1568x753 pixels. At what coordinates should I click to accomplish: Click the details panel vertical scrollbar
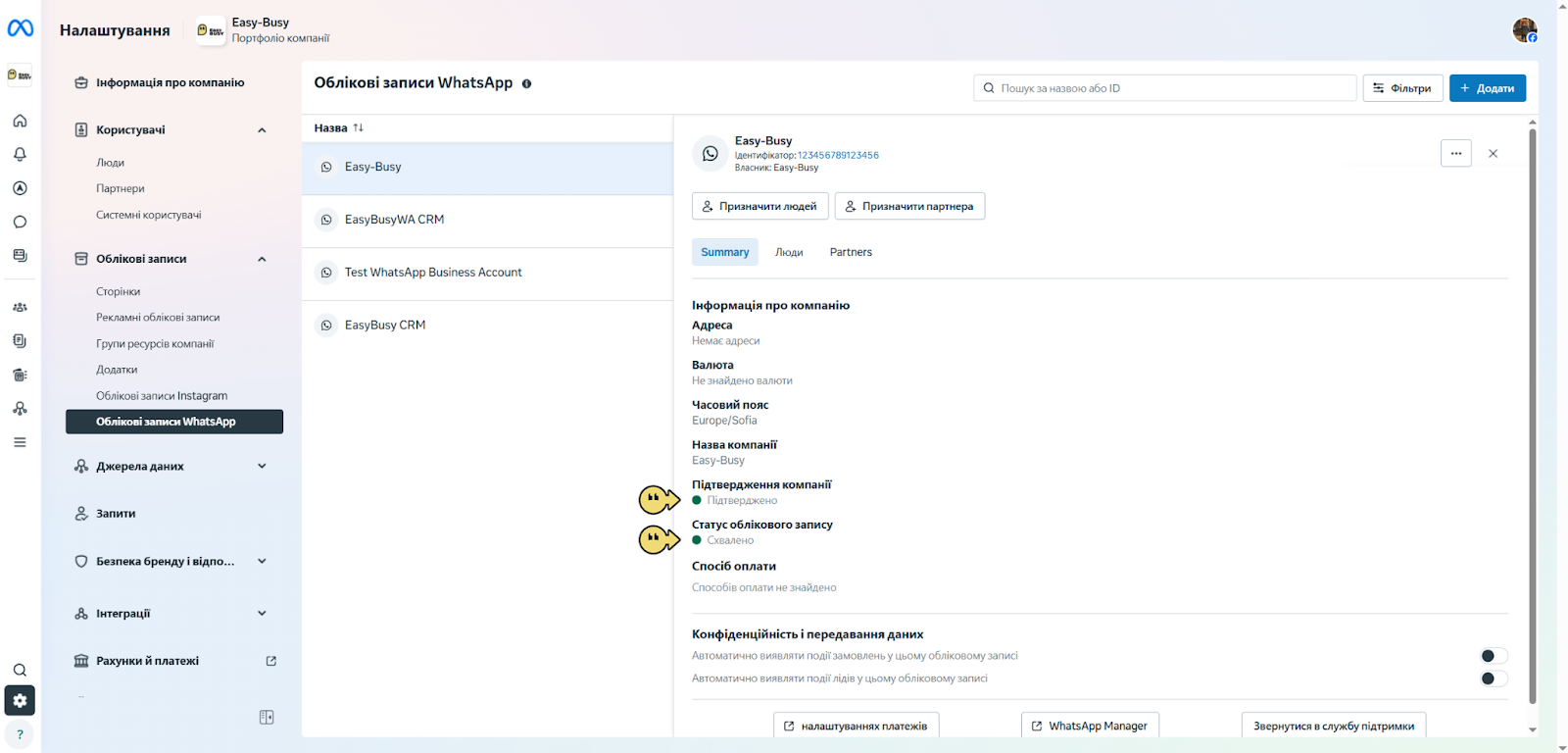[x=1533, y=416]
